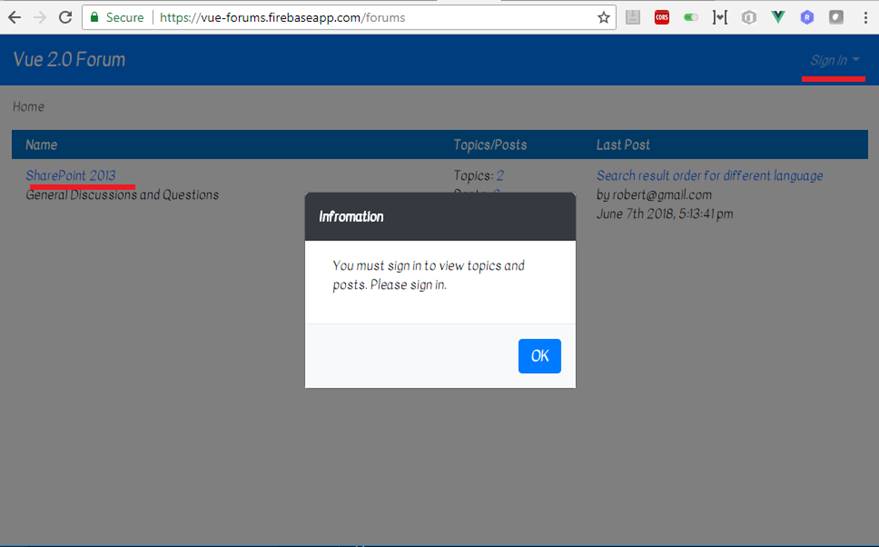Open the bracket-styled extension icon
This screenshot has width=879, height=547.
(720, 17)
